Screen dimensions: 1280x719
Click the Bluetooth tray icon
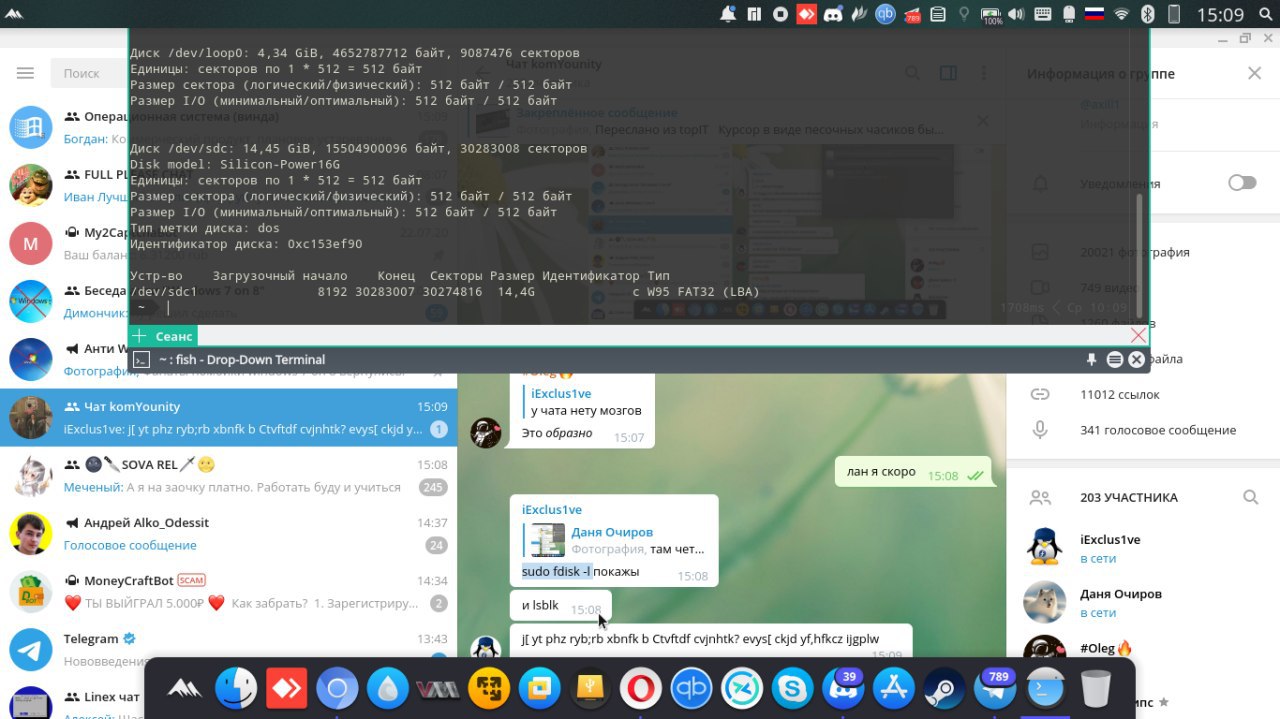click(x=1148, y=14)
